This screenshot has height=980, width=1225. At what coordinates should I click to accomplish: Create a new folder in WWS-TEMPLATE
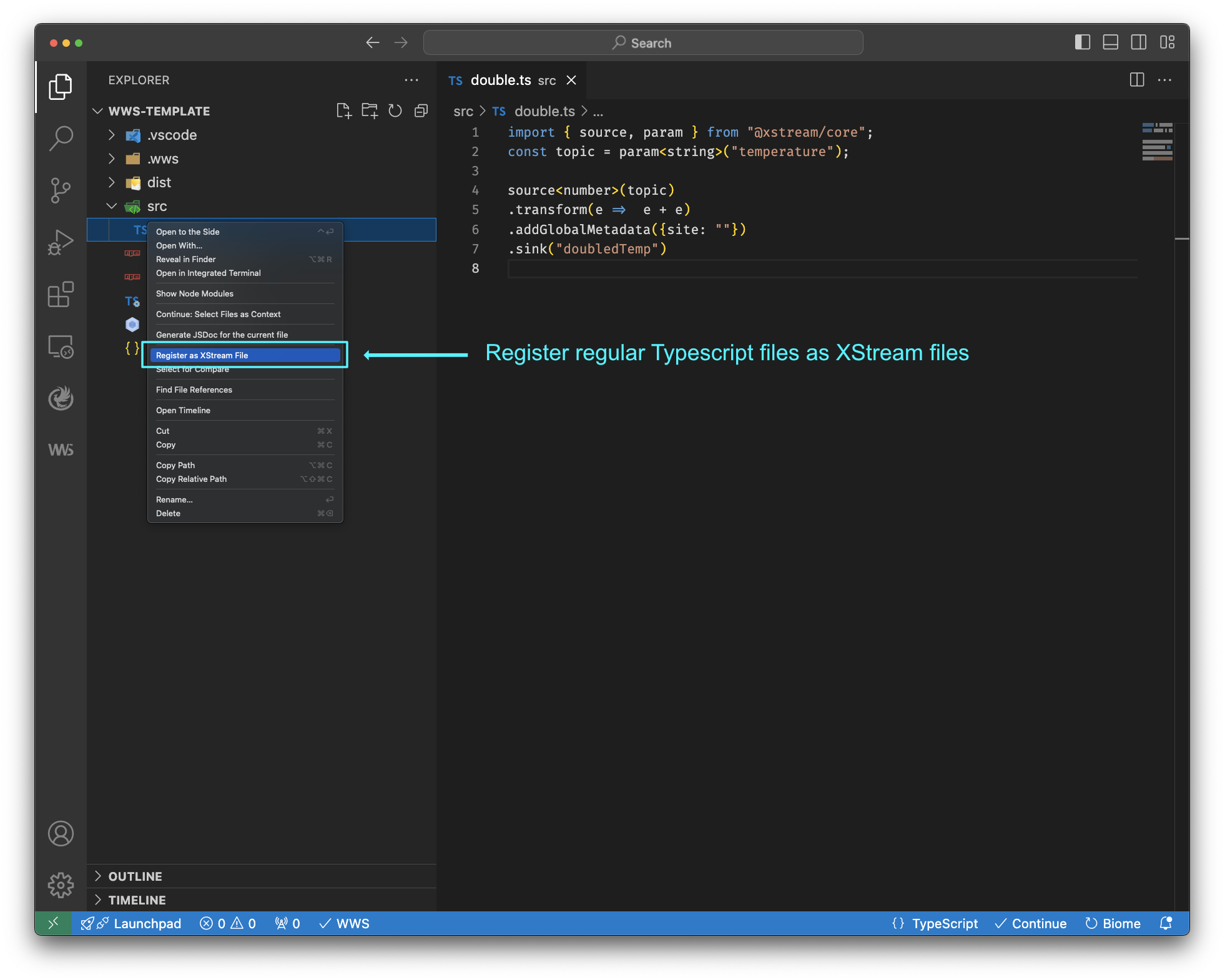click(x=370, y=111)
